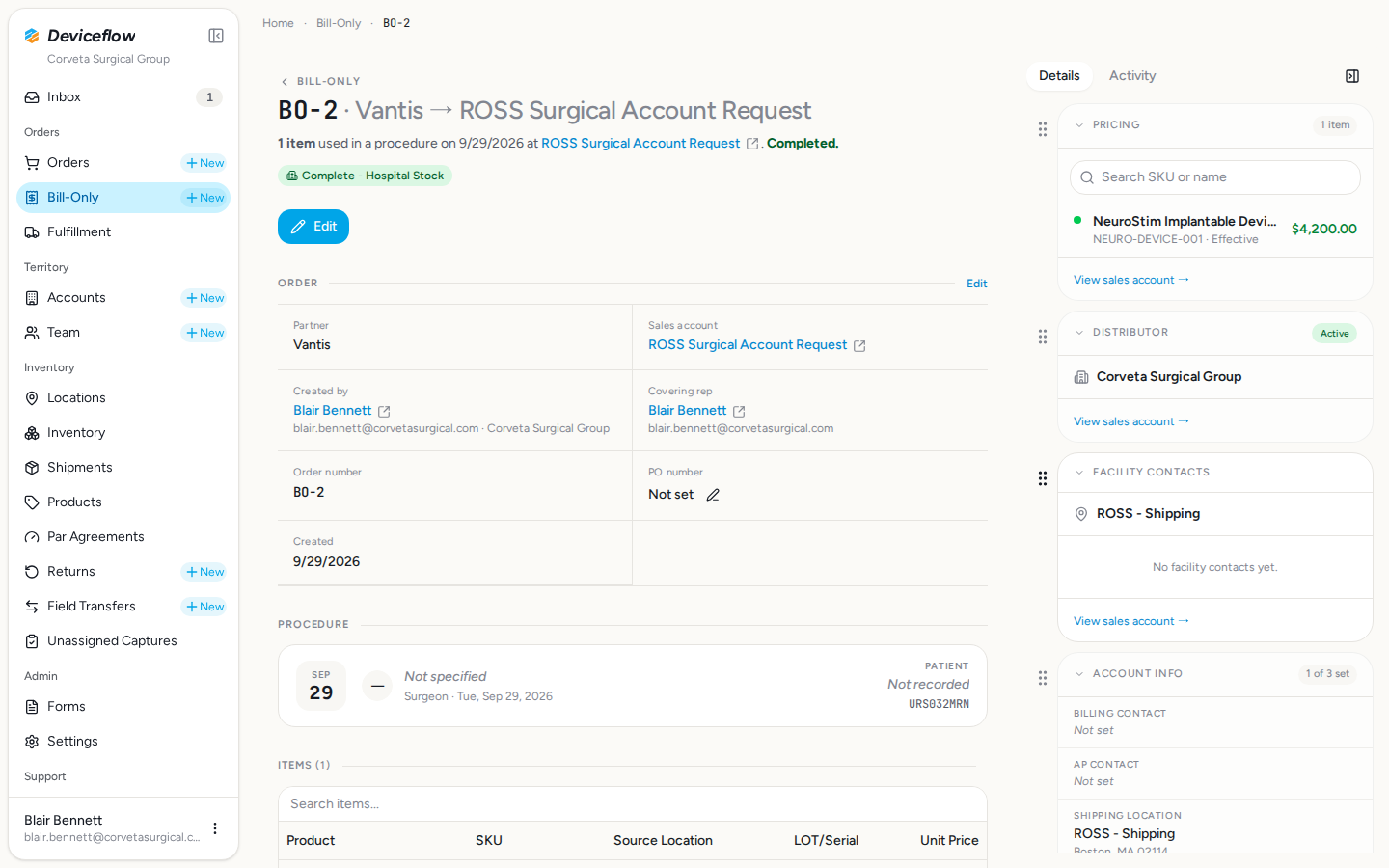Collapse the sidebar using the panel icon

click(x=216, y=36)
